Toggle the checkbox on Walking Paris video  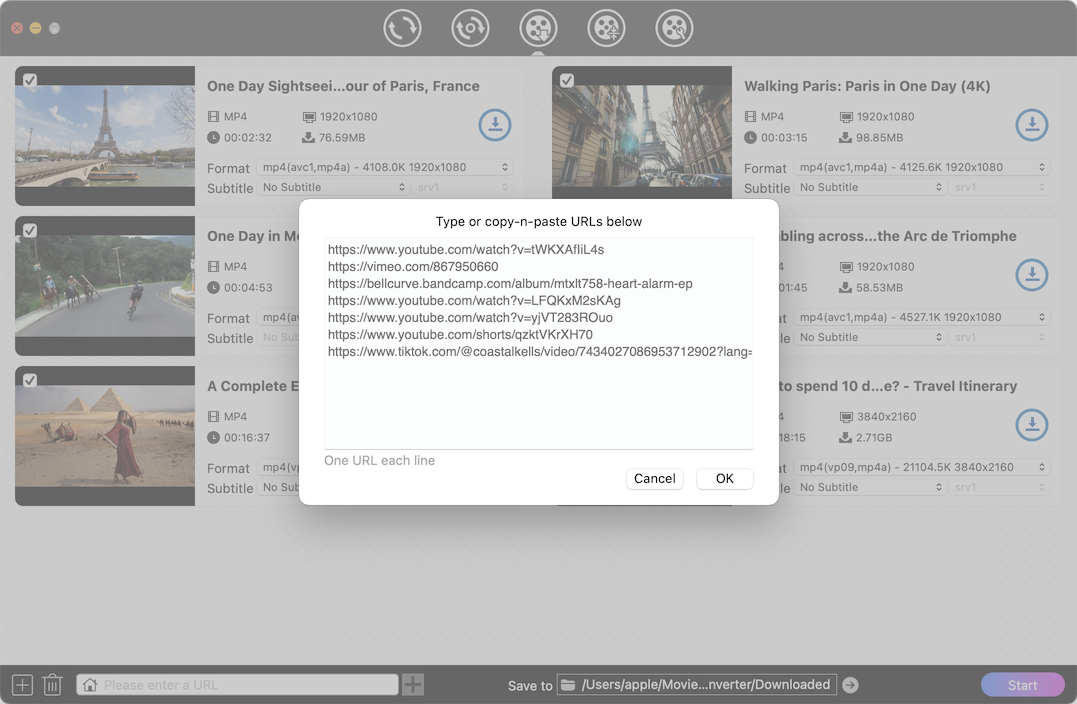[567, 81]
